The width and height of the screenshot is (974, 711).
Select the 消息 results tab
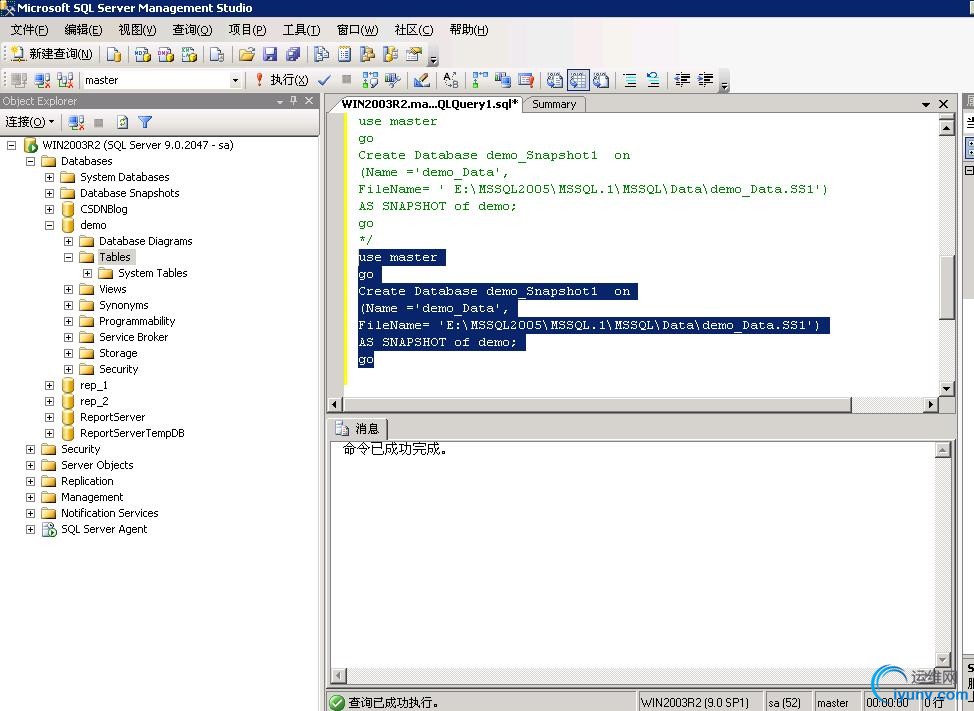pyautogui.click(x=358, y=428)
